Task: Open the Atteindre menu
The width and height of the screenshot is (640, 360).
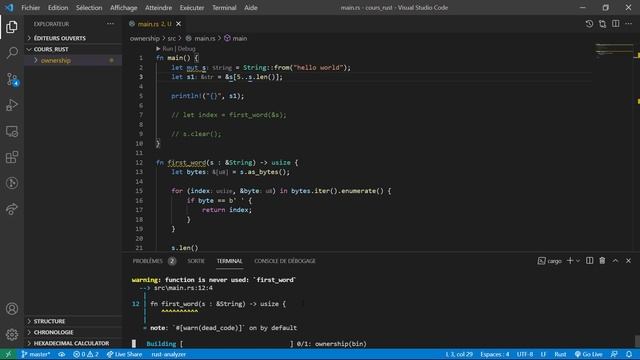Action: [158, 7]
